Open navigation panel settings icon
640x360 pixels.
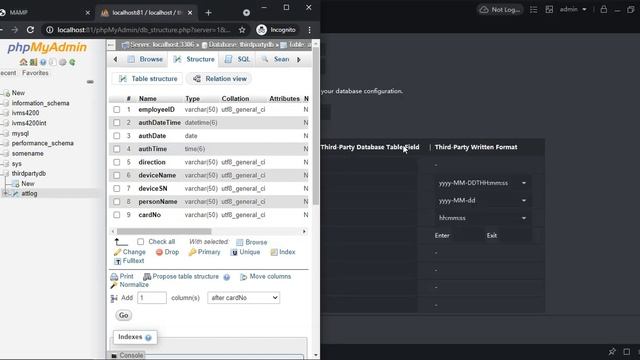pos(62,62)
